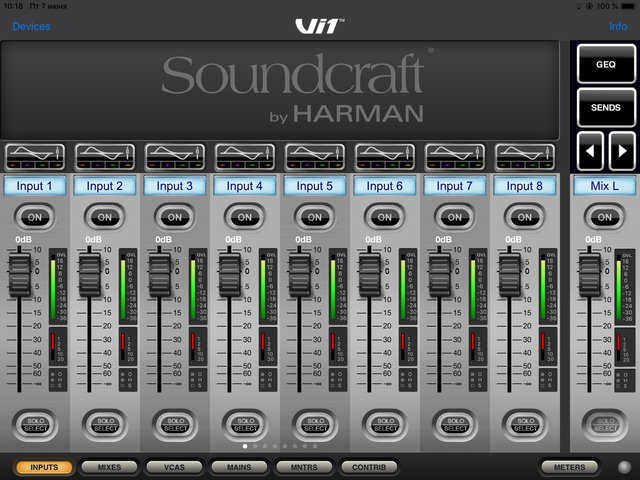Tap the Input 5 fader knob

(299, 274)
